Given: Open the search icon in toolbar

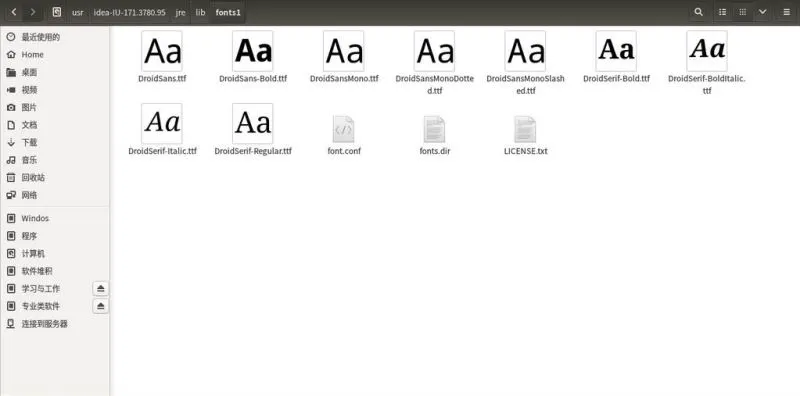Looking at the screenshot, I should (x=698, y=12).
